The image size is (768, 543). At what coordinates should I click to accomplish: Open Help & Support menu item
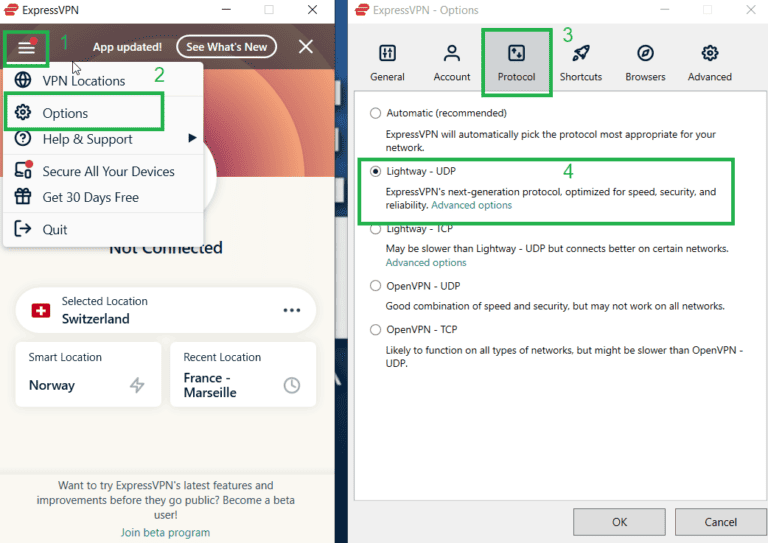click(103, 139)
